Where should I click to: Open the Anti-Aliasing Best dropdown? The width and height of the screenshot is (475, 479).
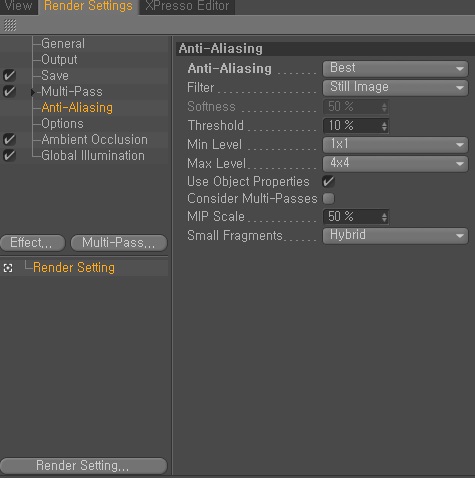[x=395, y=69]
